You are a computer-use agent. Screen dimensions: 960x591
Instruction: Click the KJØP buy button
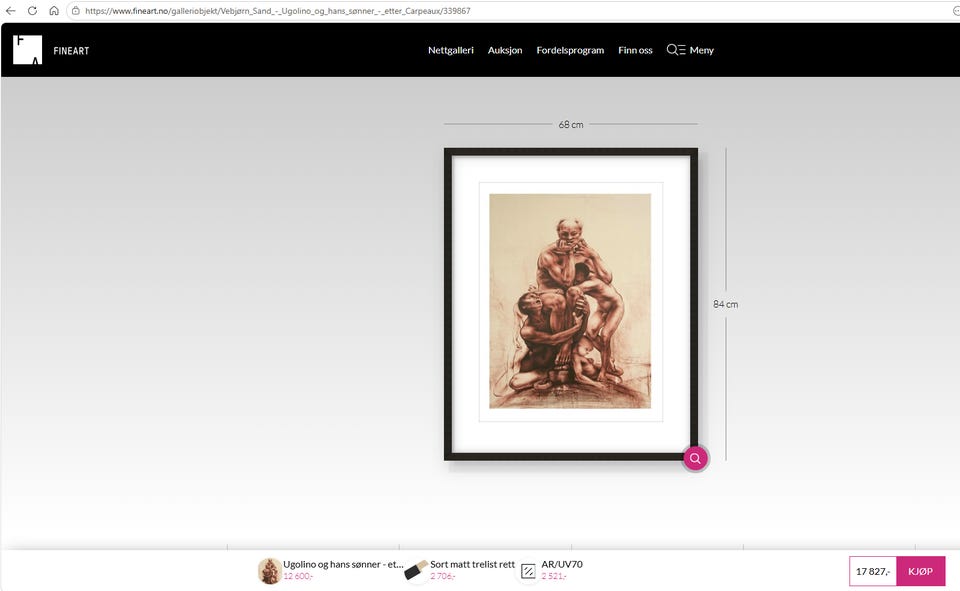tap(920, 571)
